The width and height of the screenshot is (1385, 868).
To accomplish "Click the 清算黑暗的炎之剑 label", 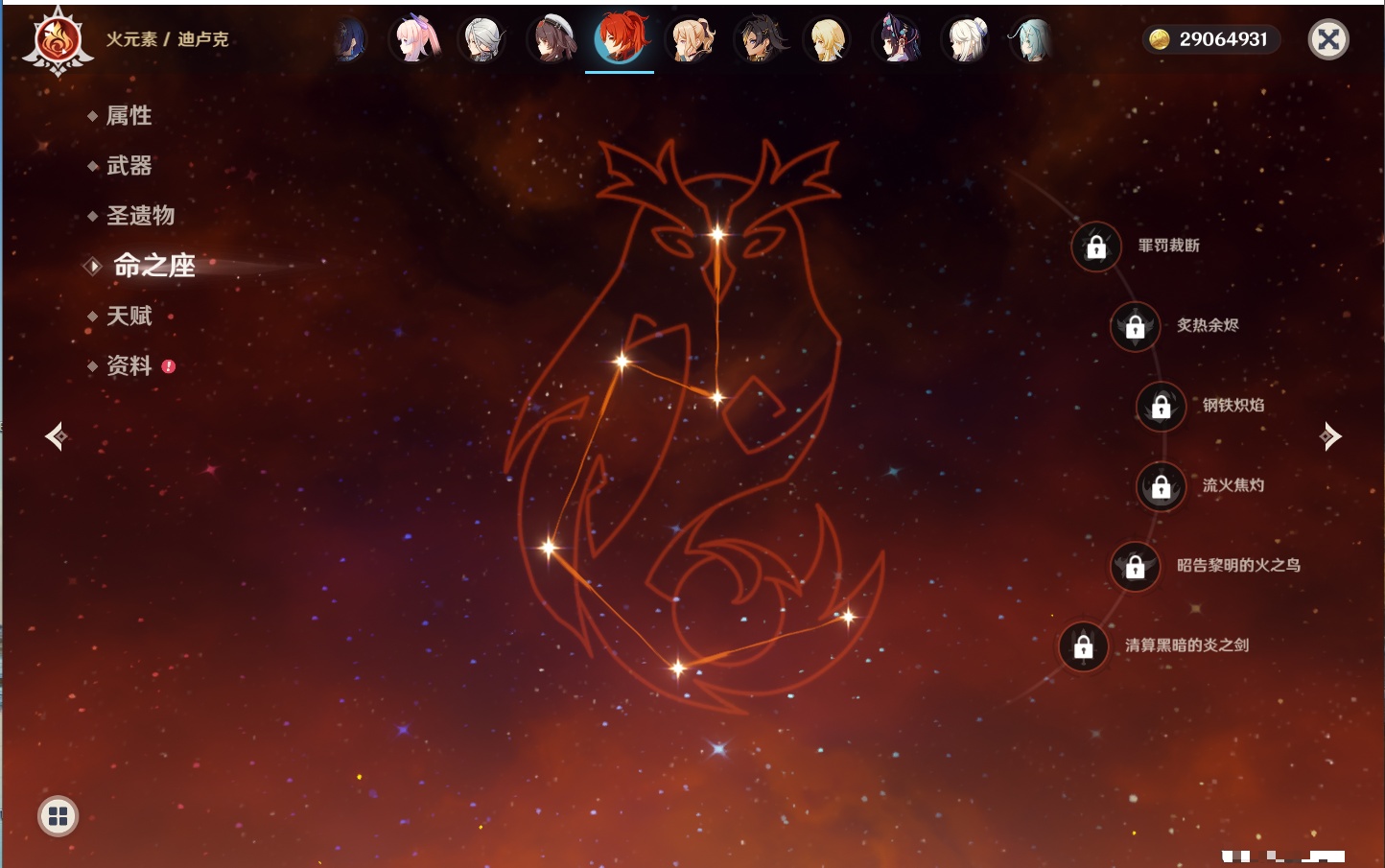I will pos(1186,645).
